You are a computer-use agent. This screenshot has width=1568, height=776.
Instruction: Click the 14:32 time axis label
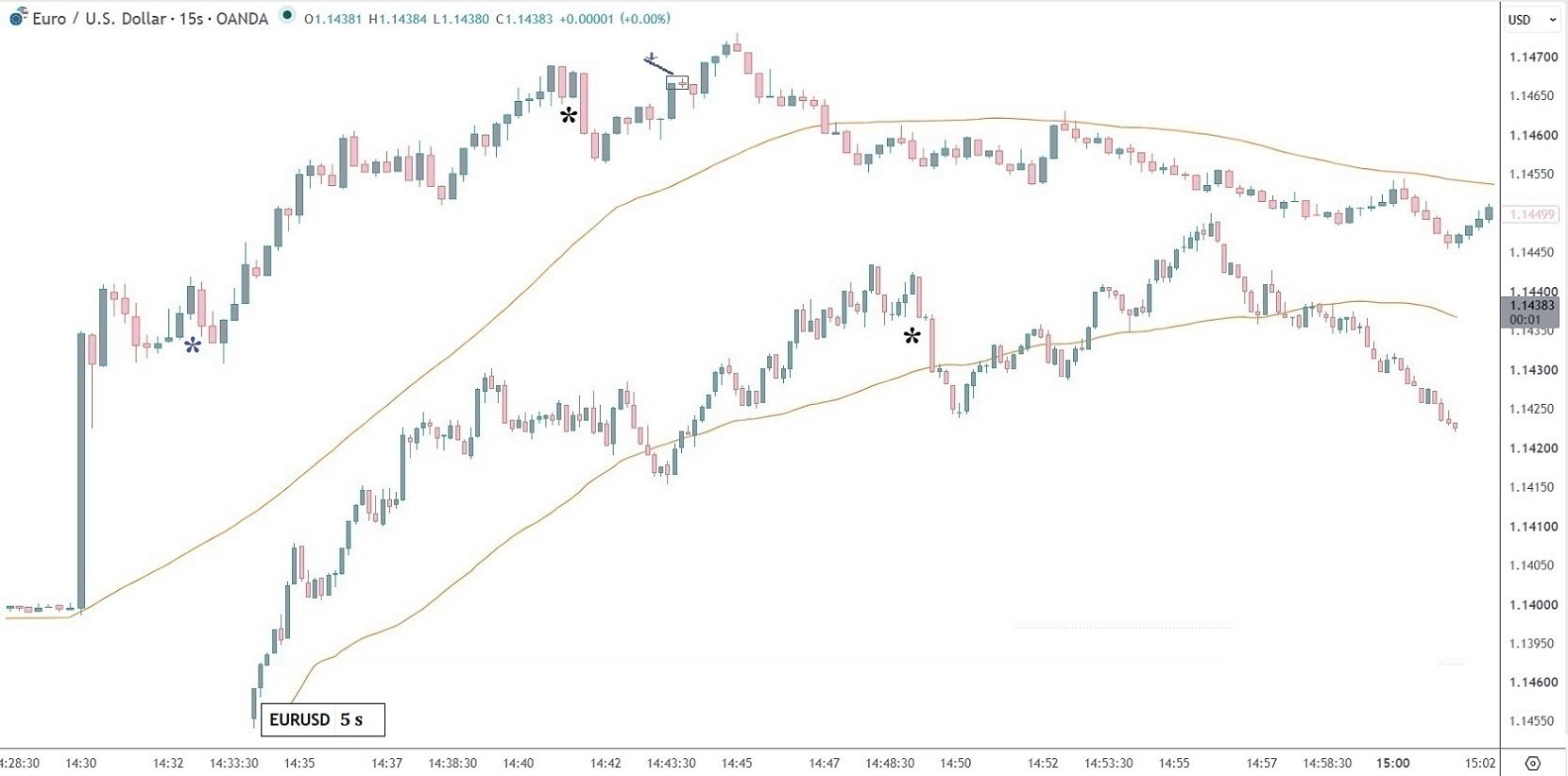(x=168, y=763)
